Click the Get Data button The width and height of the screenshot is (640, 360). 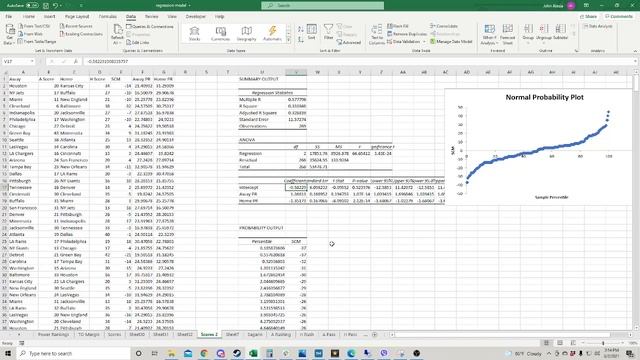click(x=9, y=34)
